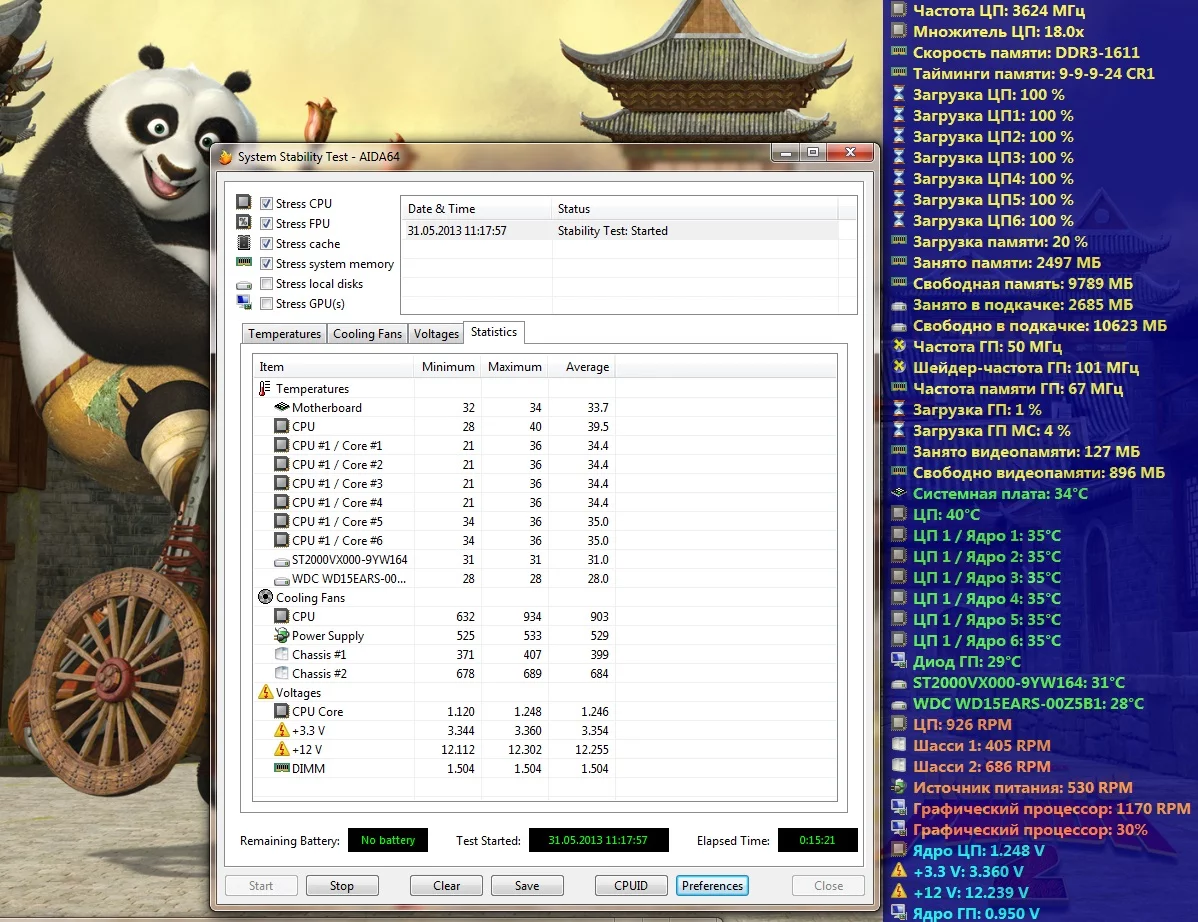Viewport: 1198px width, 922px height.
Task: Click the FPU icon beside Stress FPU
Action: coord(244,222)
